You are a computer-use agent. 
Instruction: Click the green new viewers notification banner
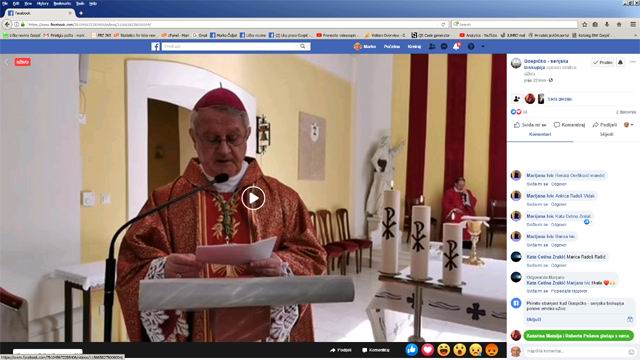pos(578,336)
